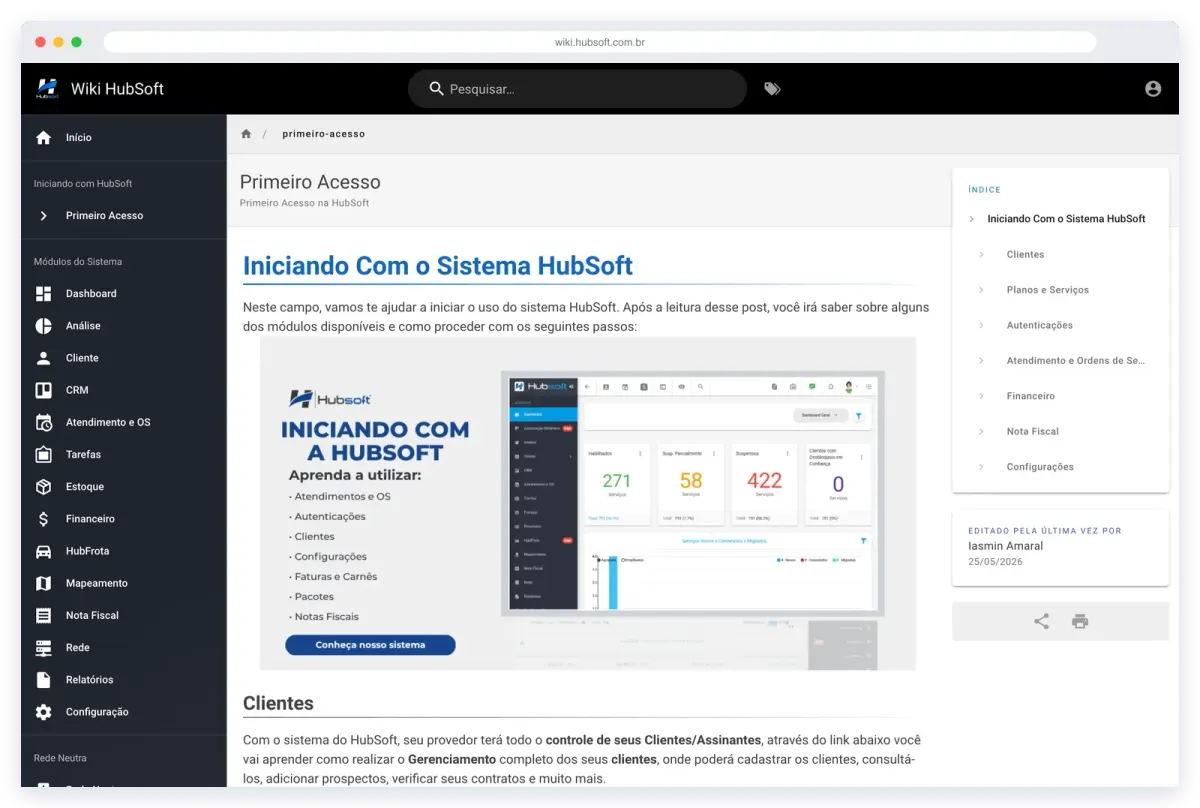
Task: Click the Iniciando com a HubSoft banner image
Action: pyautogui.click(x=588, y=503)
